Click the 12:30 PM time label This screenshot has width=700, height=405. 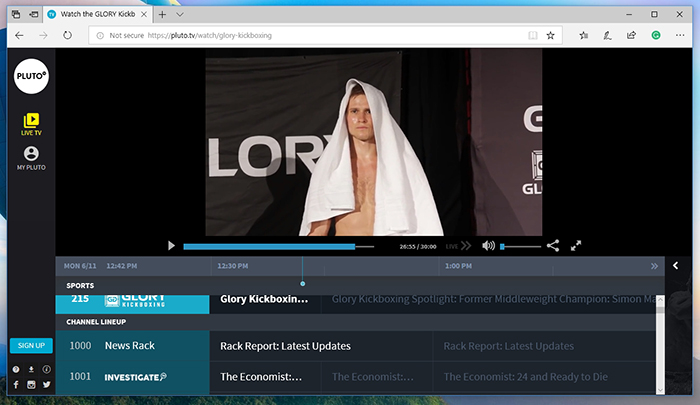[x=233, y=266]
